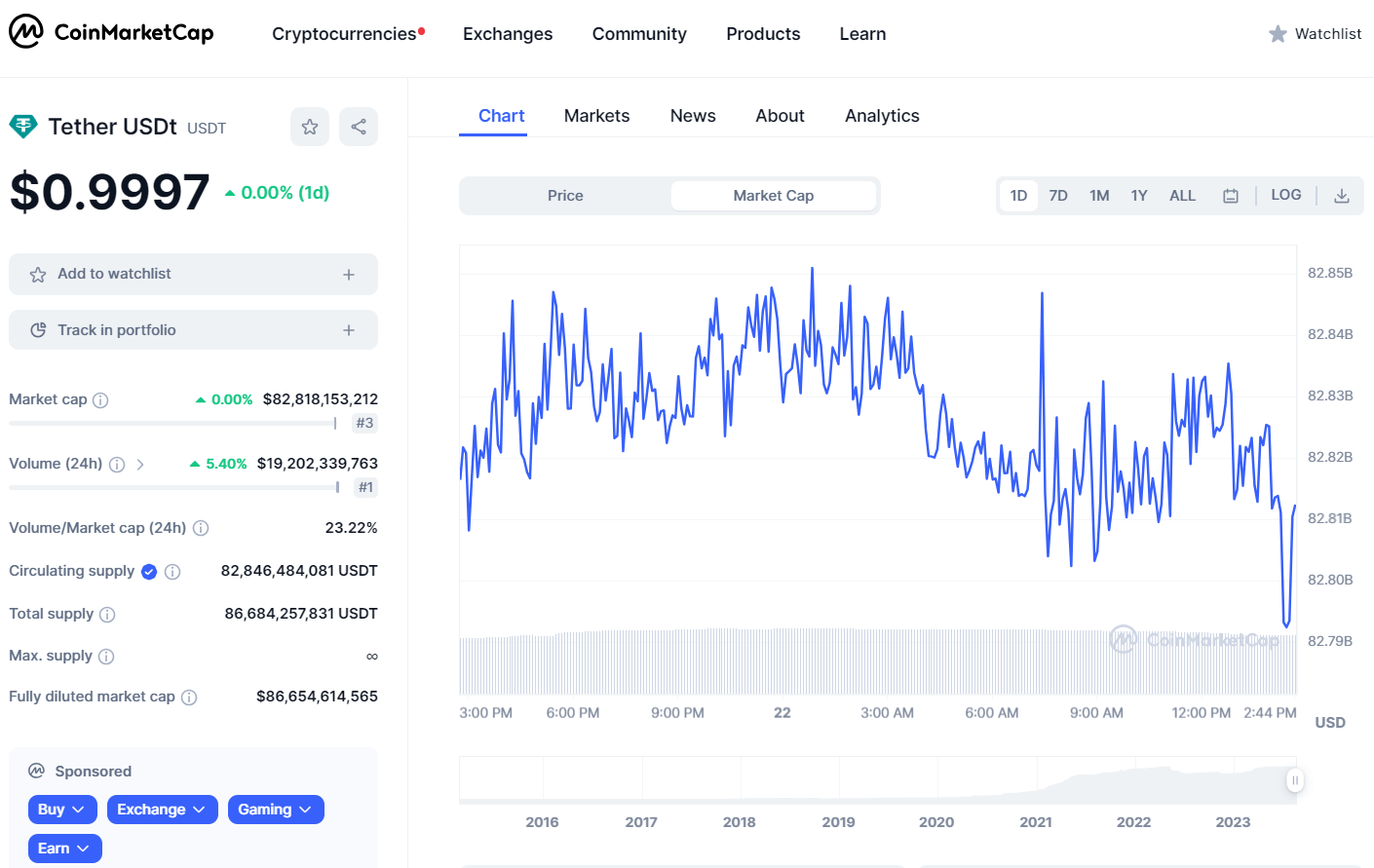Image resolution: width=1374 pixels, height=868 pixels.
Task: Open the Exchanges menu
Action: coord(508,34)
